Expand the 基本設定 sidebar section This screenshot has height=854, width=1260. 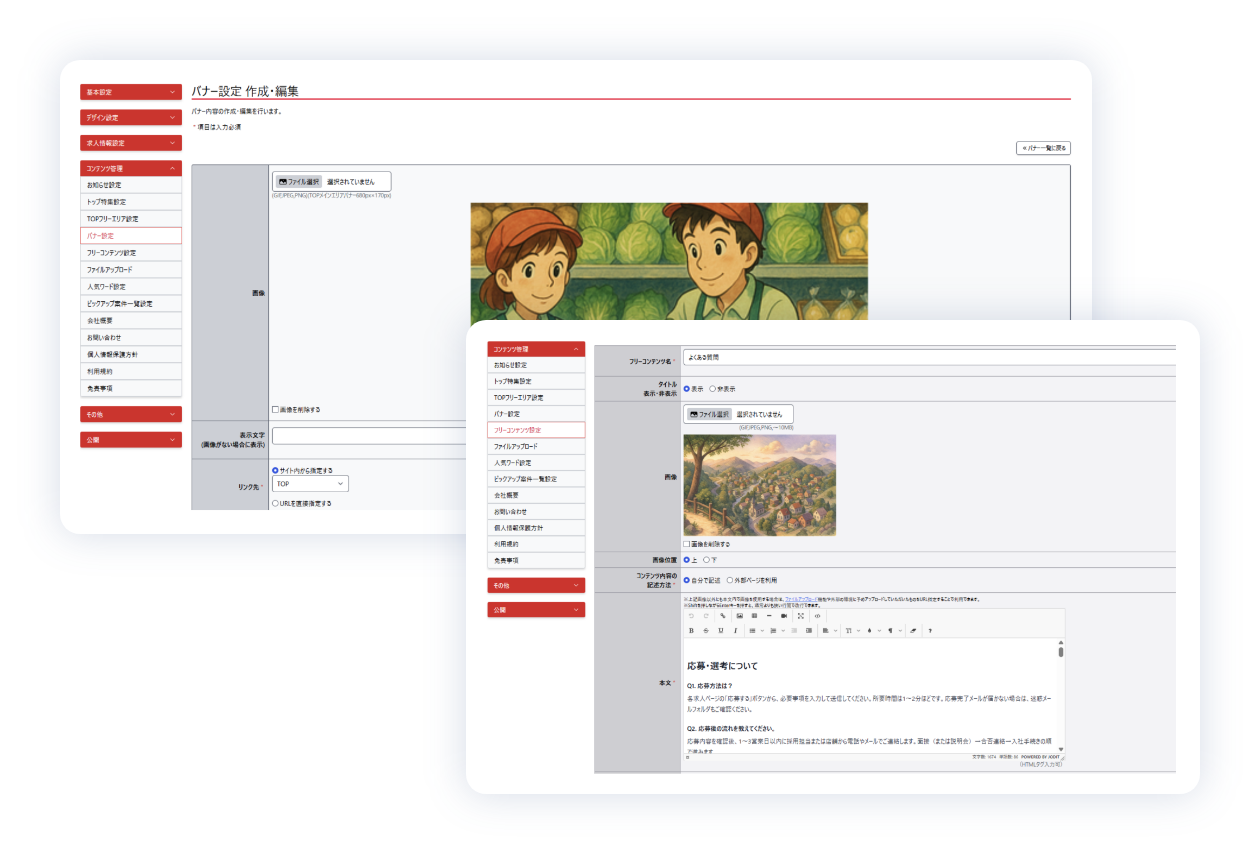coord(131,92)
